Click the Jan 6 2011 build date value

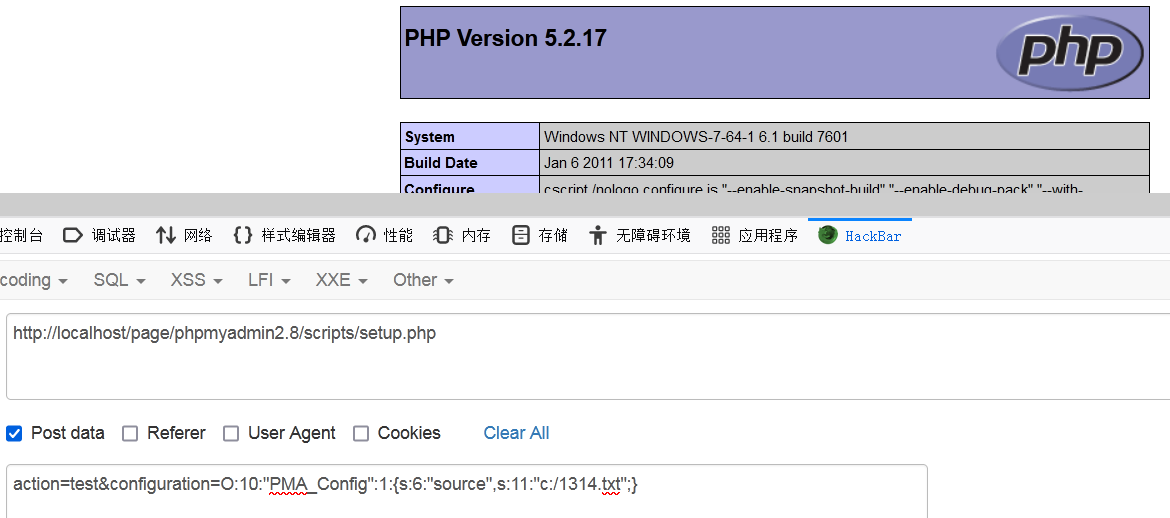click(609, 163)
